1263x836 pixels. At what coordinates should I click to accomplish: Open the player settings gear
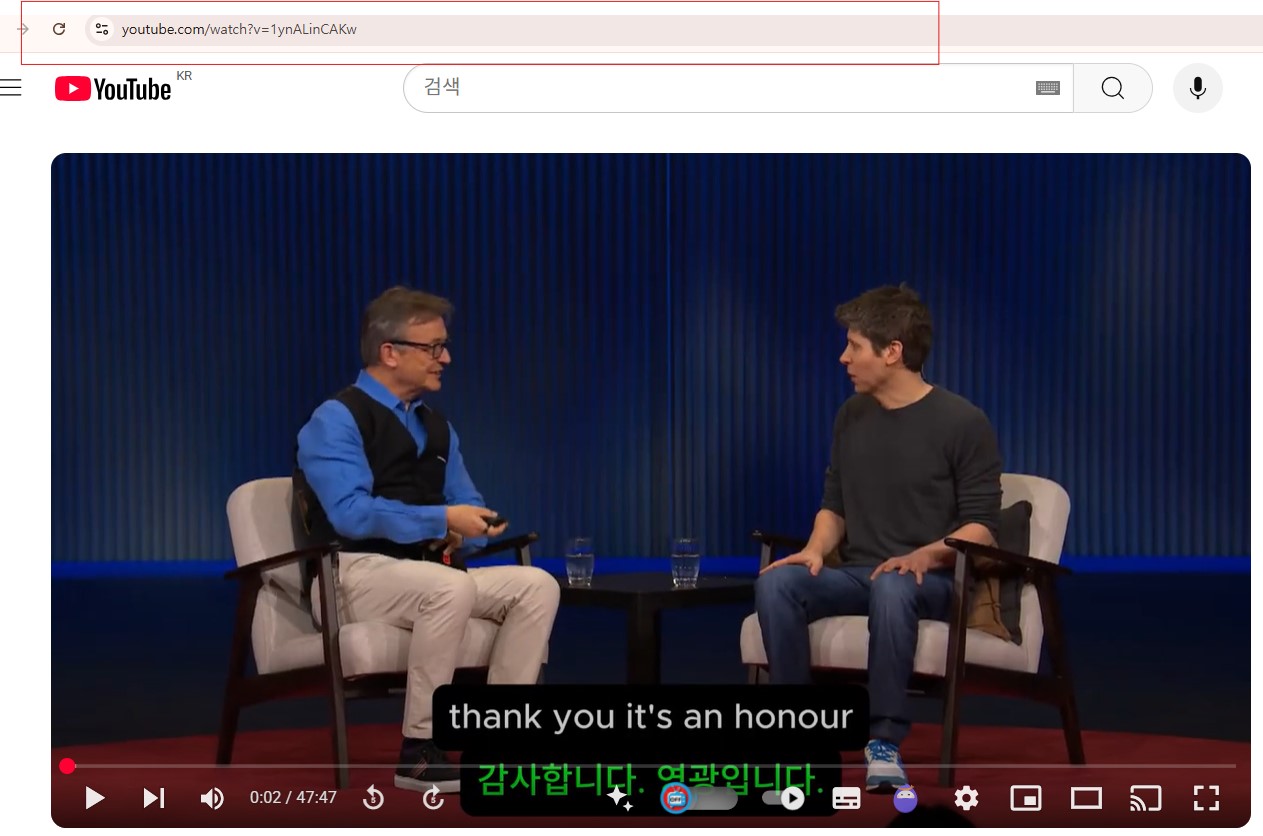point(966,798)
